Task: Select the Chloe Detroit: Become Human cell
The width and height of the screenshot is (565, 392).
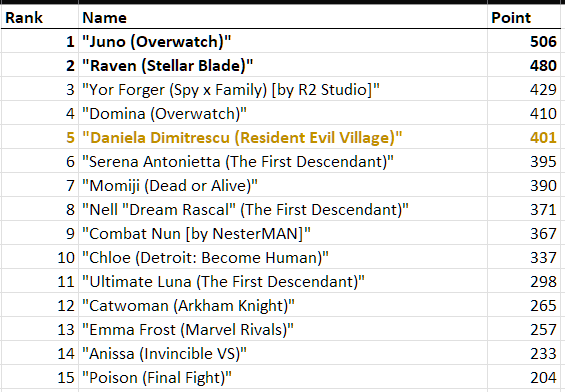Action: coord(283,257)
